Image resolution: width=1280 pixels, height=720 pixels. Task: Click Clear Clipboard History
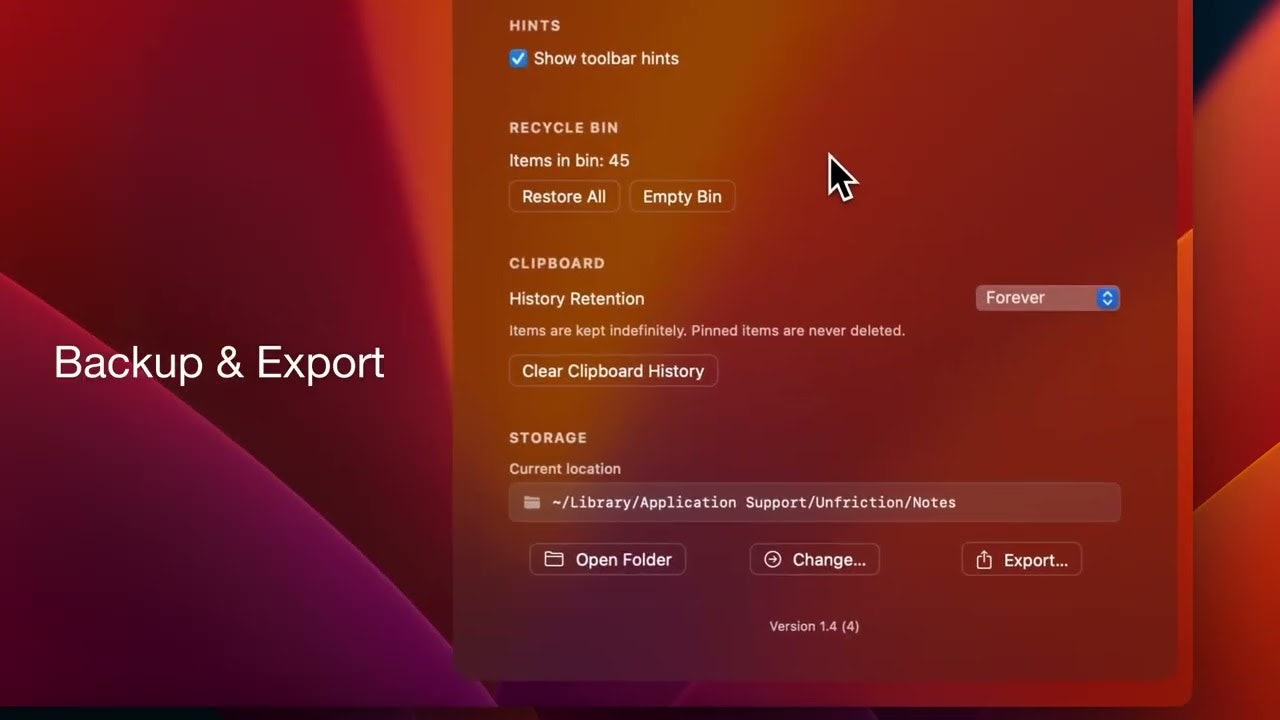tap(613, 371)
